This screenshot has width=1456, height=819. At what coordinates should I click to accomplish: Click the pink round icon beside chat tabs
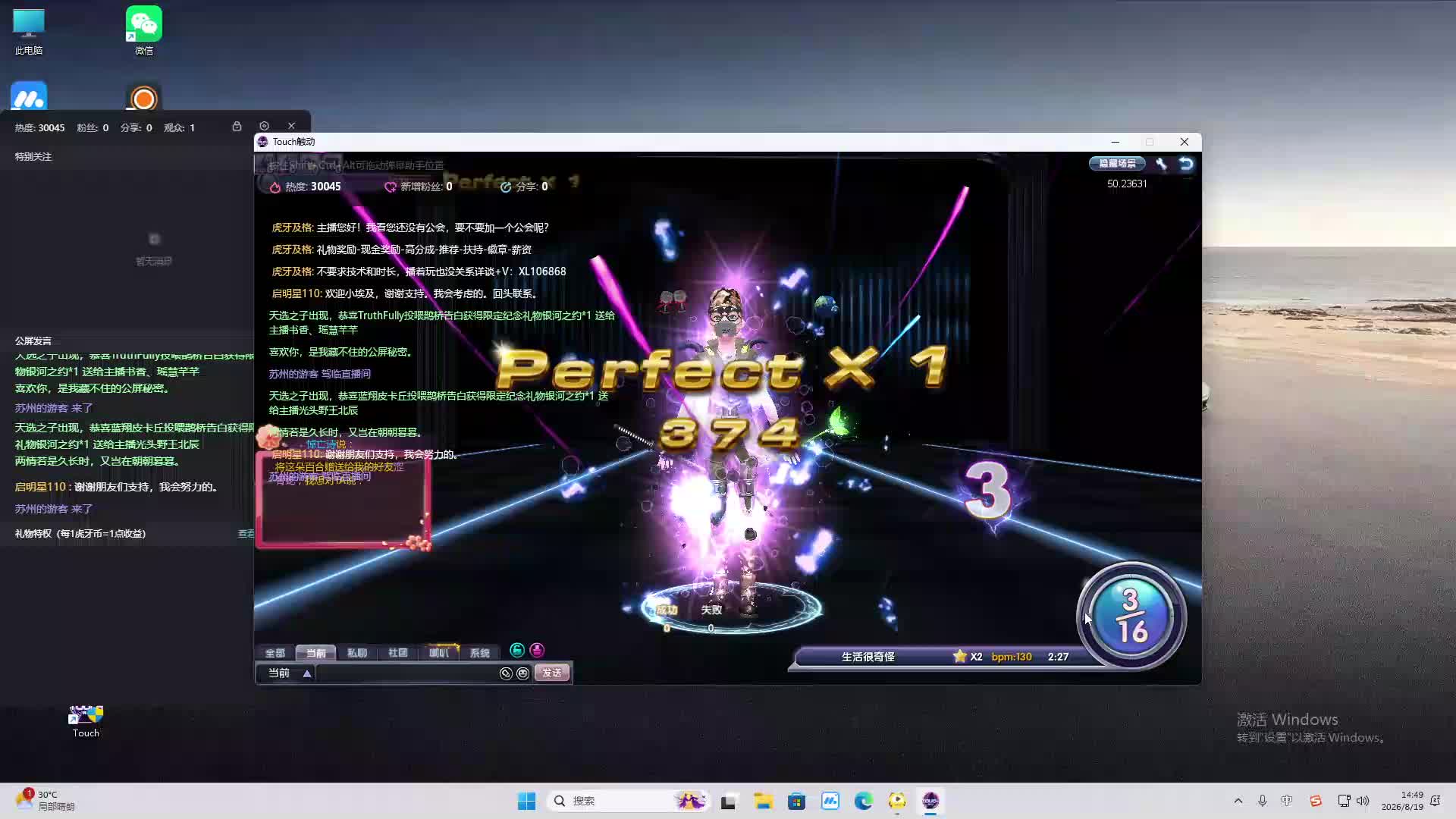[x=537, y=650]
